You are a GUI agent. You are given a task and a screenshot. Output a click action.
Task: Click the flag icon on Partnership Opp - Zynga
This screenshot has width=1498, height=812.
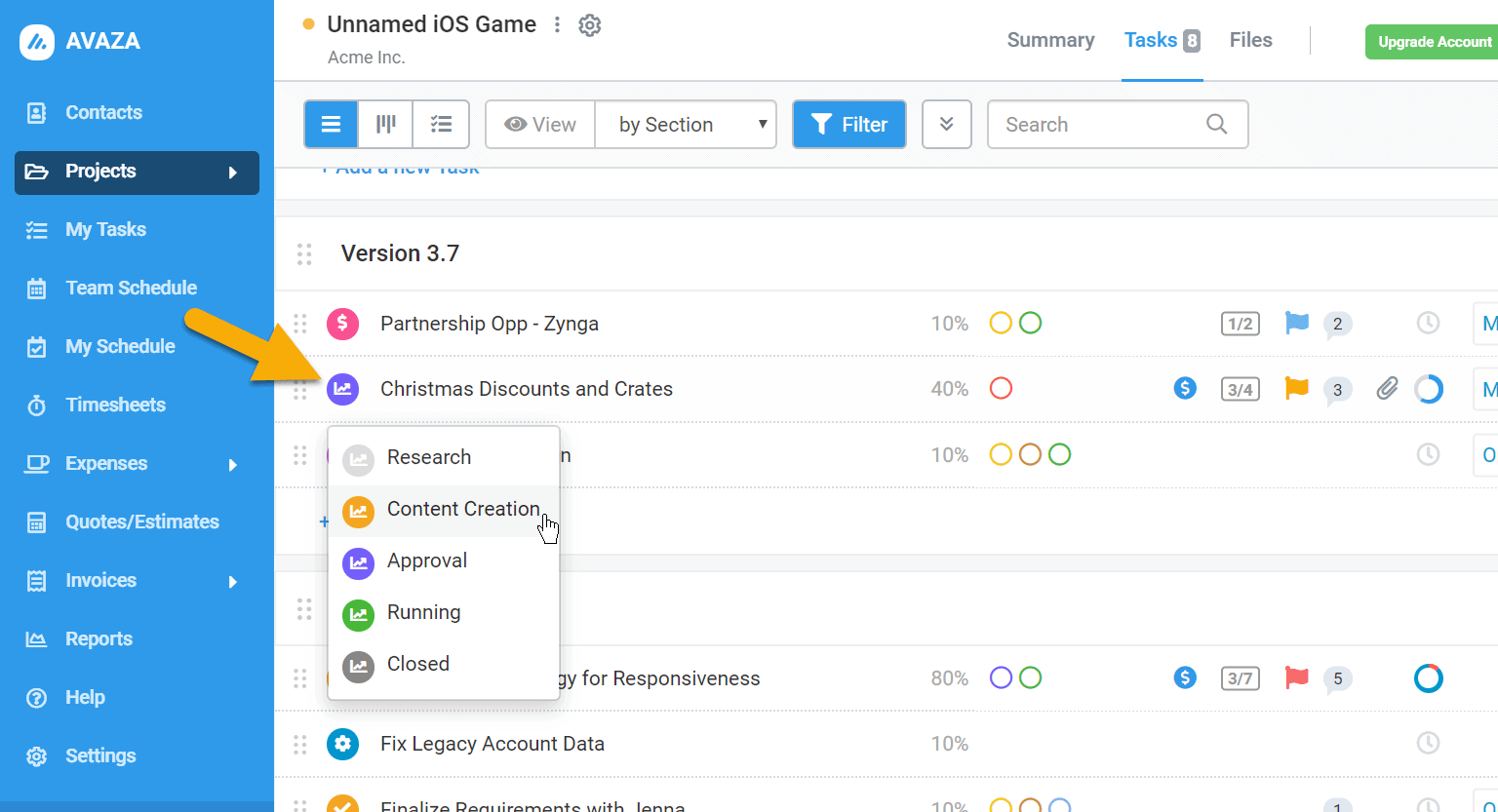[x=1296, y=323]
